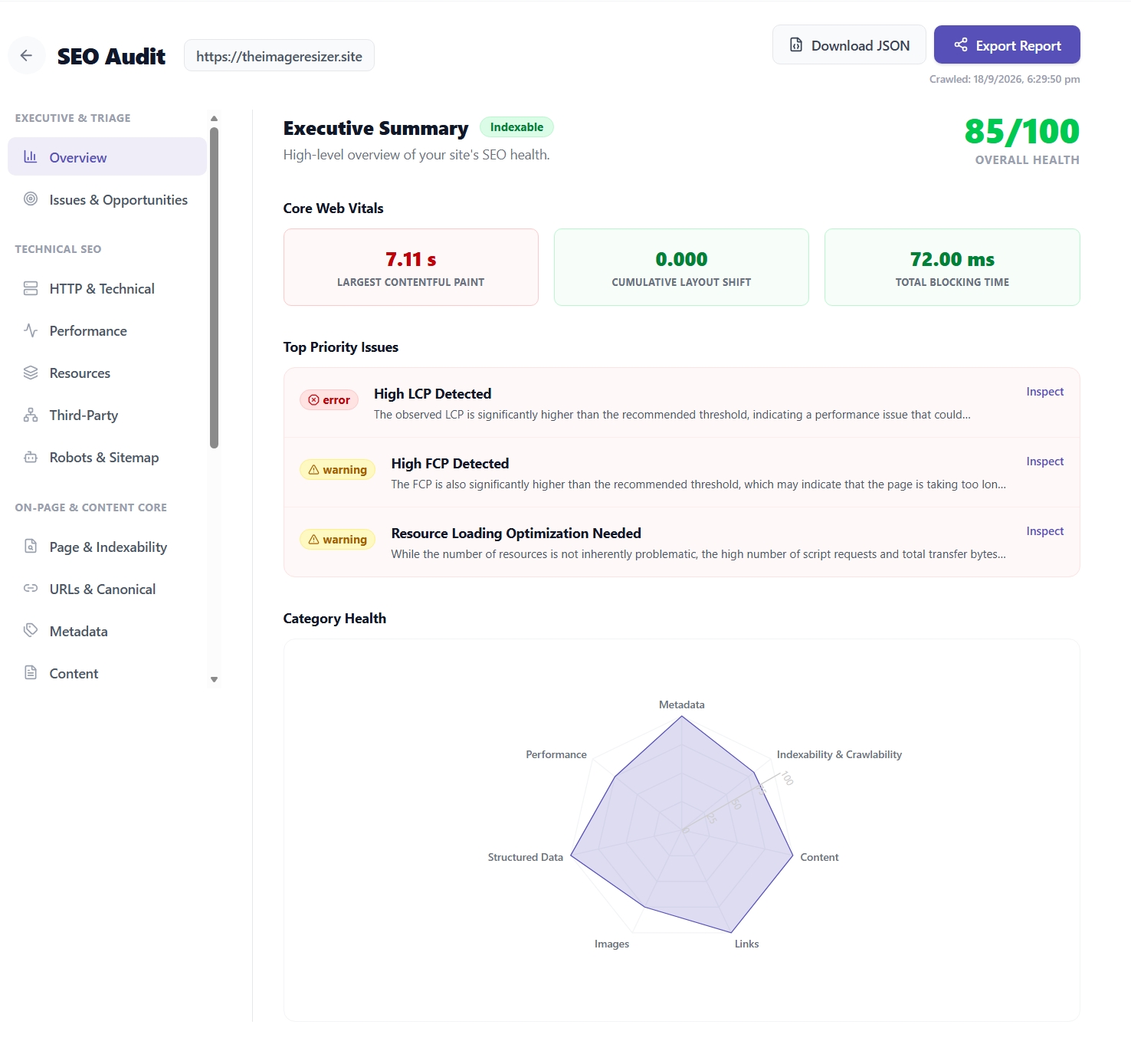Click the Cumulative Layout Shift card
The height and width of the screenshot is (1064, 1131).
(681, 268)
